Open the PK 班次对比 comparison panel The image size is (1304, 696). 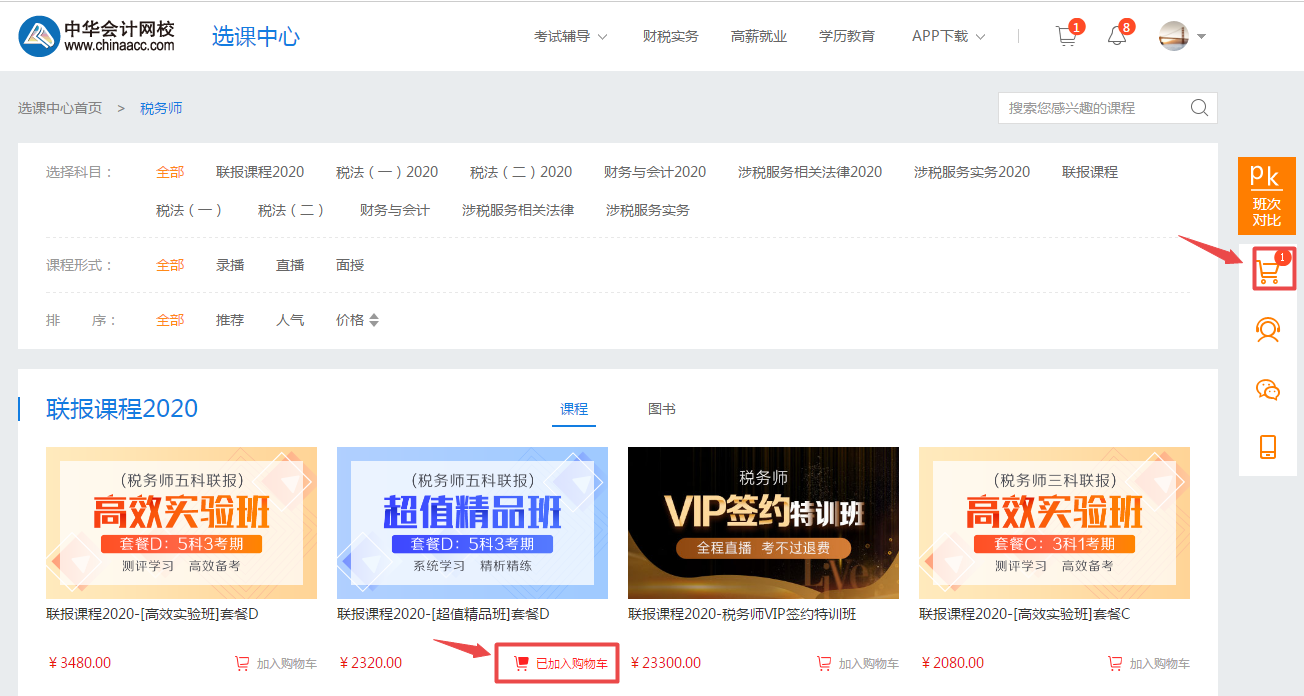coord(1267,194)
